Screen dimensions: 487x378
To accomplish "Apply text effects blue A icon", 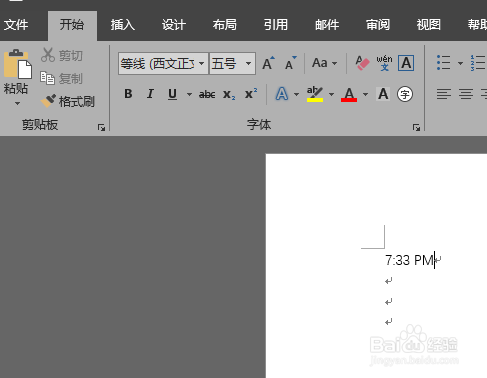I will [282, 94].
